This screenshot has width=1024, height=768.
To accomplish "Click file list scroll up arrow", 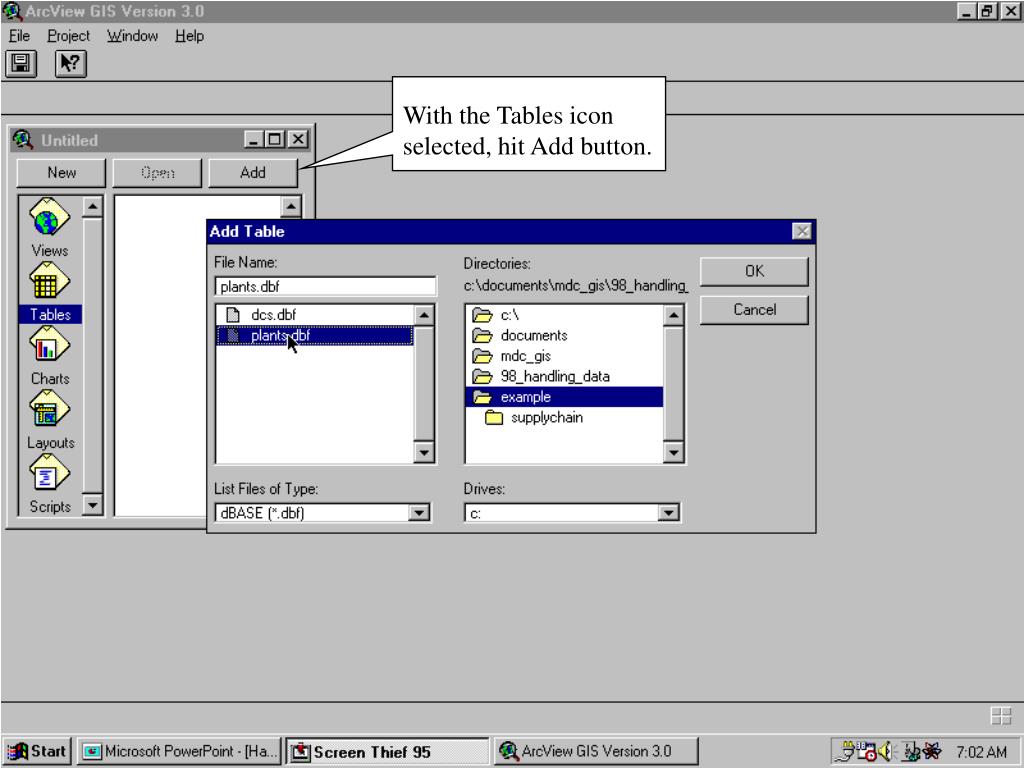I will [424, 316].
